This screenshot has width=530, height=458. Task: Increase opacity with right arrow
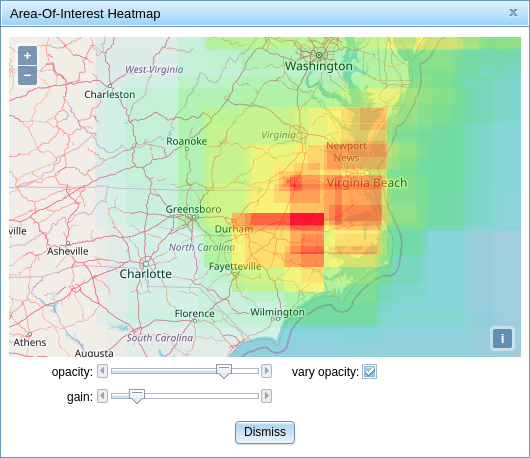266,371
